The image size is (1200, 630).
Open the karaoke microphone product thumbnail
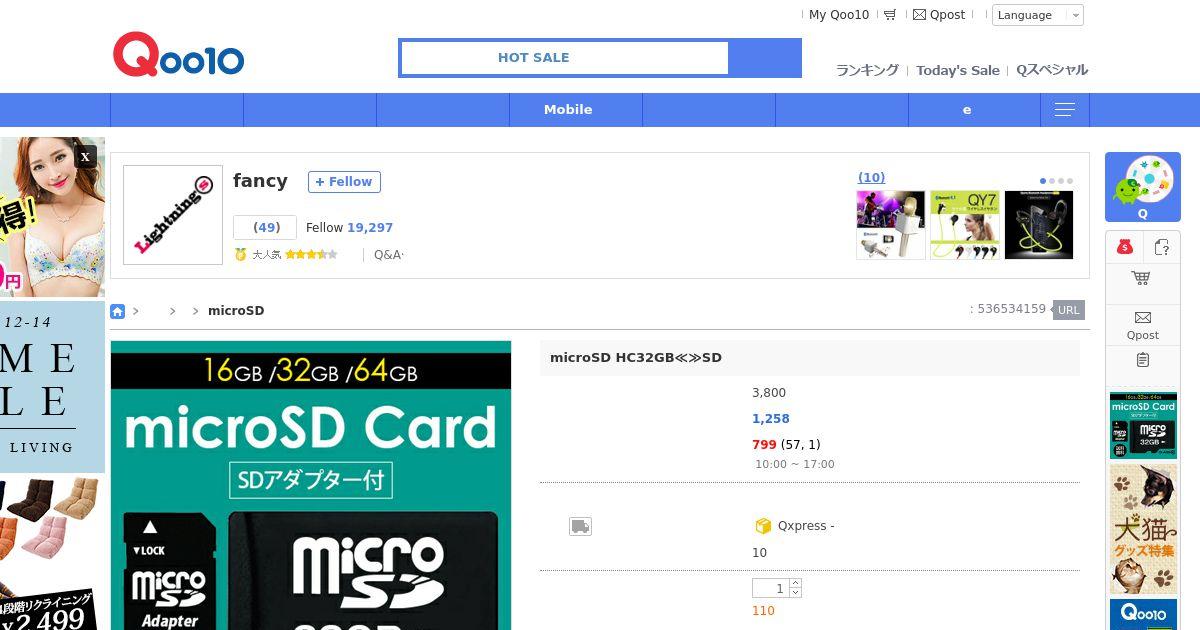pos(891,225)
